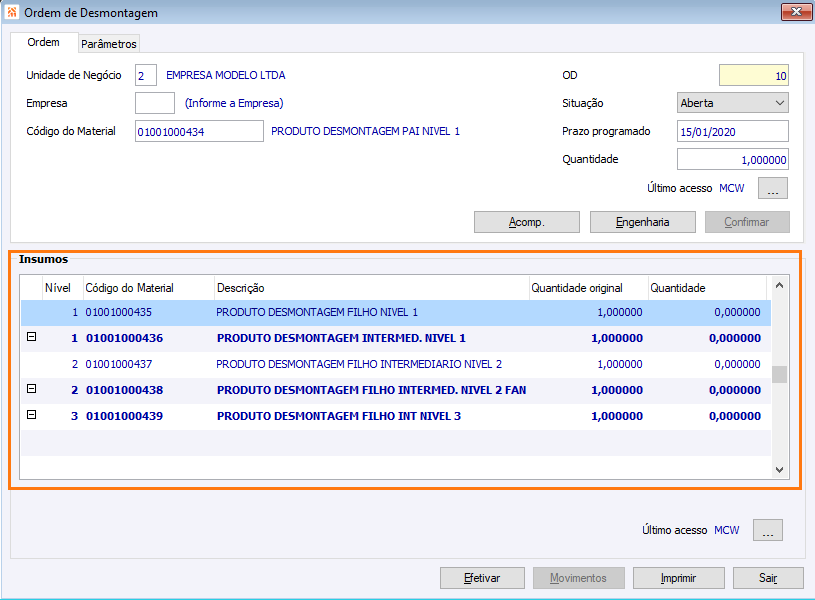Click the Unidade de Negócio field
Viewport: 815px width, 600px height.
pyautogui.click(x=146, y=75)
